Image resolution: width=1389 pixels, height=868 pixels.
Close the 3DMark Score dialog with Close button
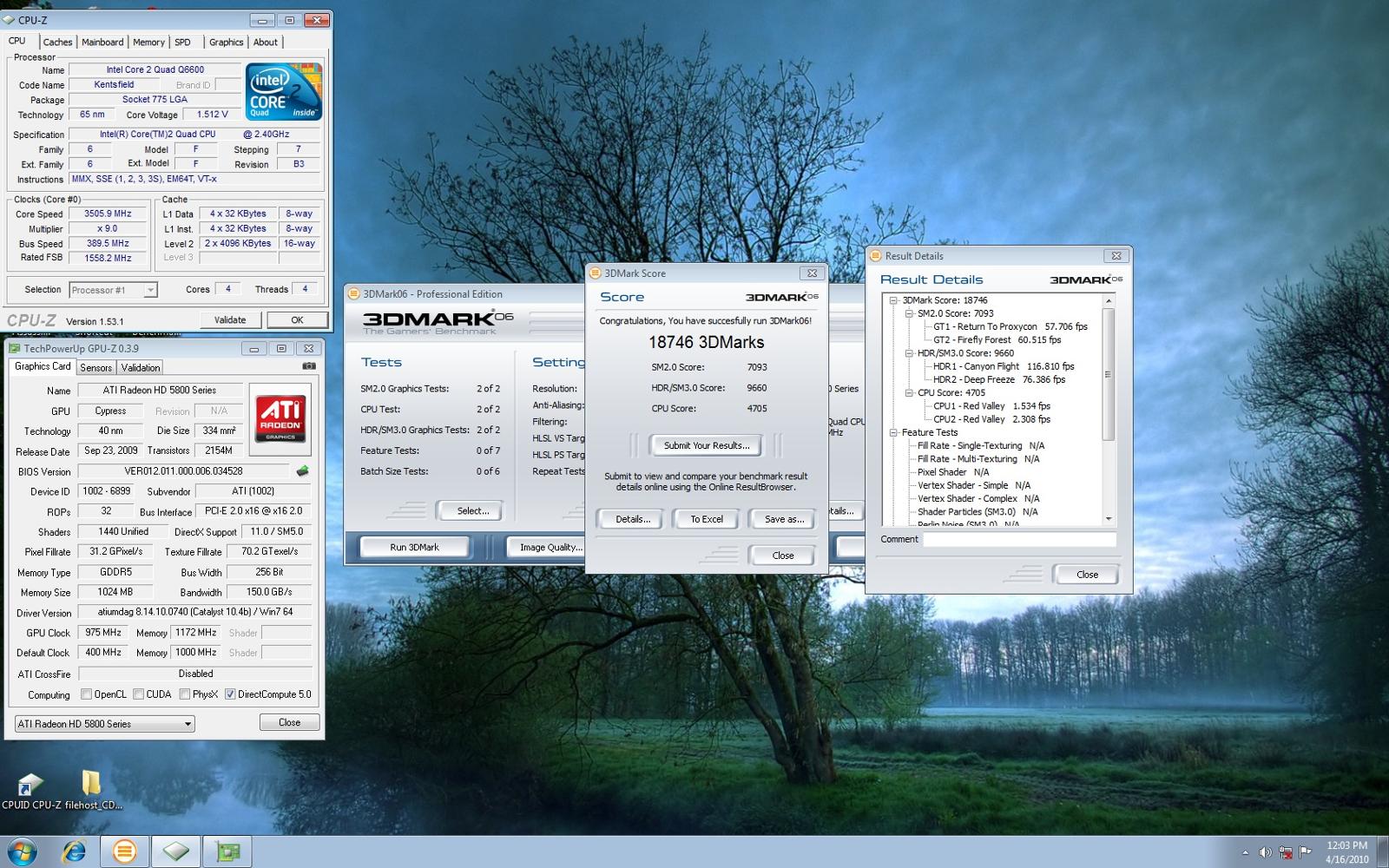[783, 556]
